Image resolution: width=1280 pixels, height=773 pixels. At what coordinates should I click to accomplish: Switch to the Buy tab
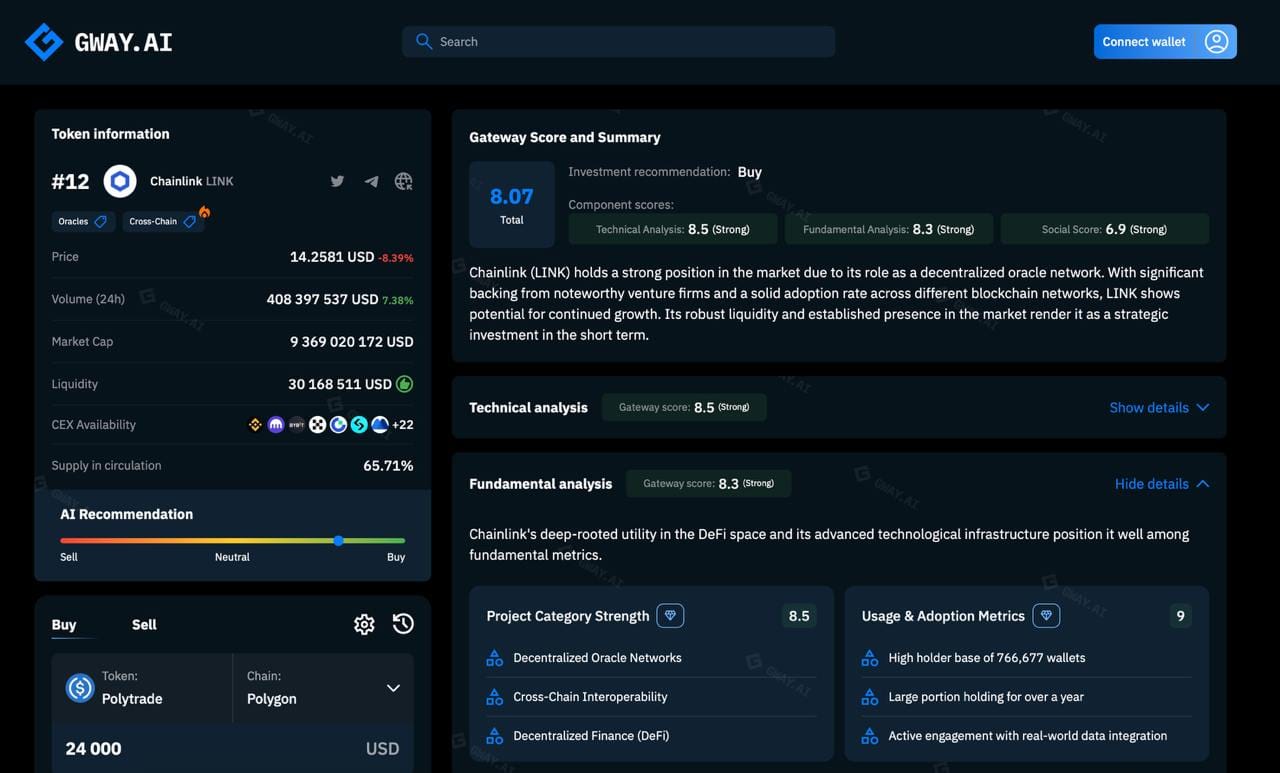(x=64, y=625)
